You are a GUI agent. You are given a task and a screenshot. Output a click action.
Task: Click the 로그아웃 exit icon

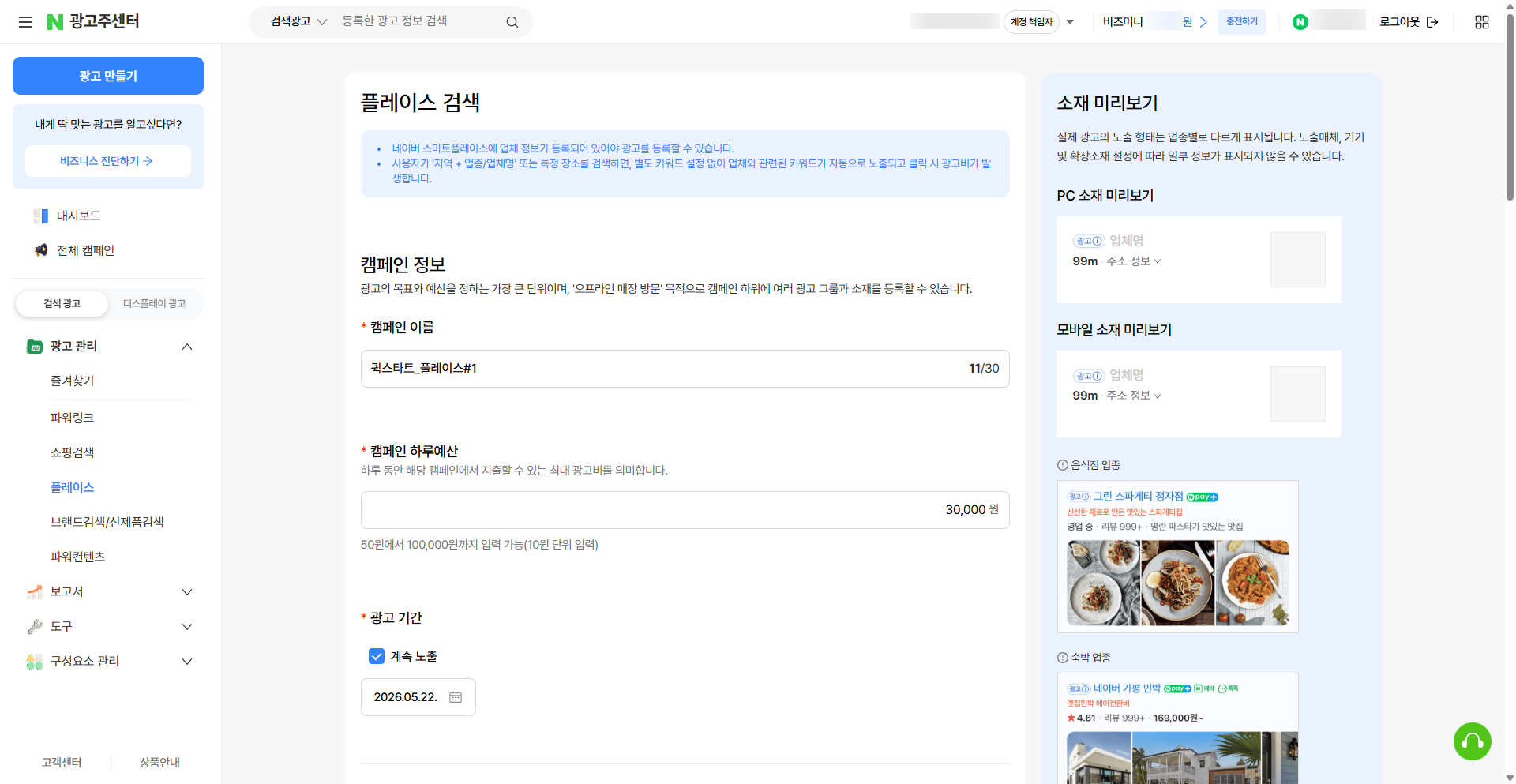pos(1432,22)
